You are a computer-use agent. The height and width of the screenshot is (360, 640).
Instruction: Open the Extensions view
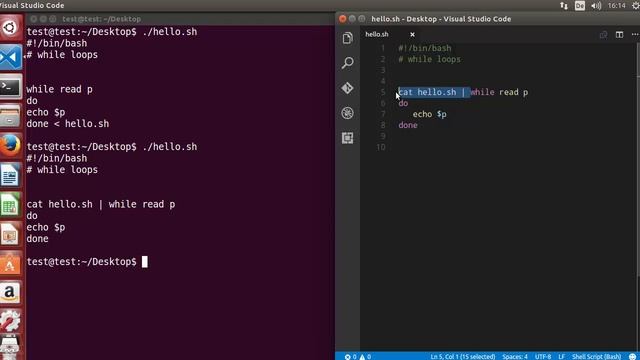pyautogui.click(x=347, y=138)
